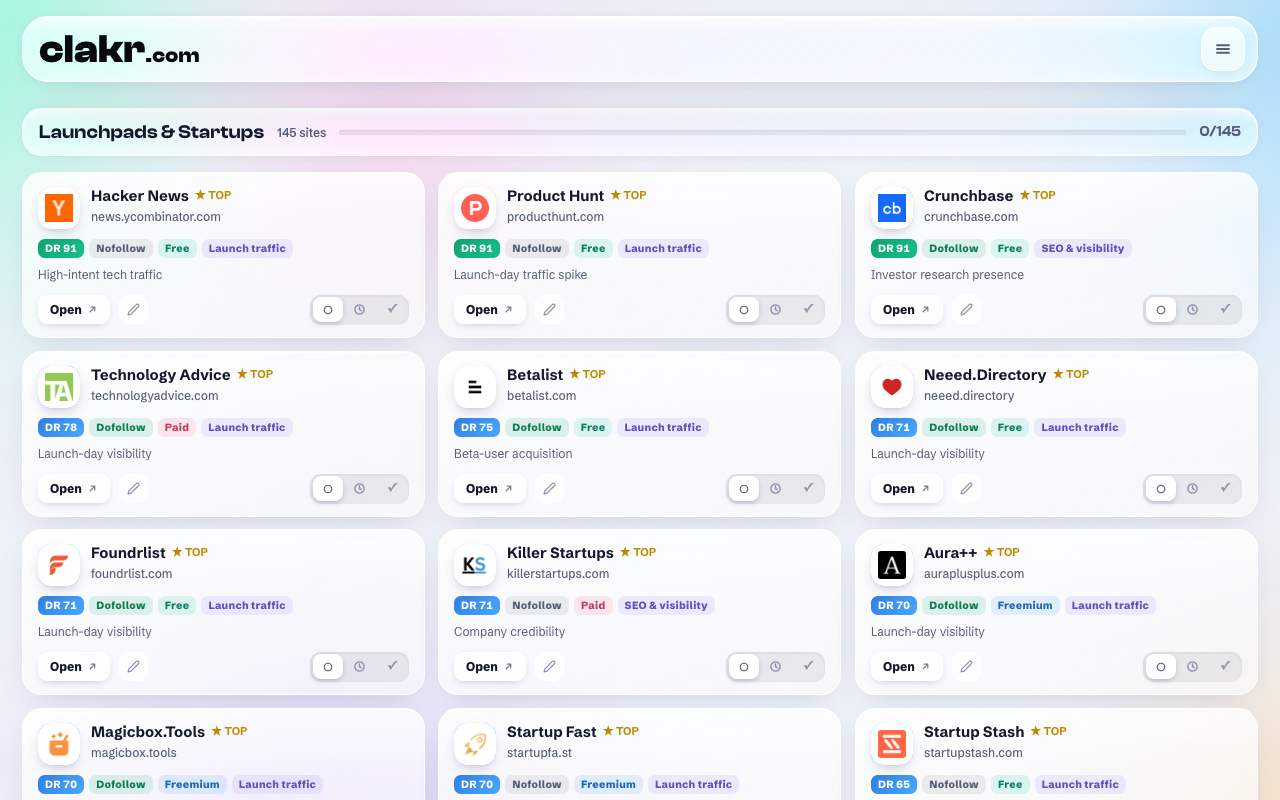Click the Aura++ A logo
Image resolution: width=1280 pixels, height=800 pixels.
coord(892,565)
